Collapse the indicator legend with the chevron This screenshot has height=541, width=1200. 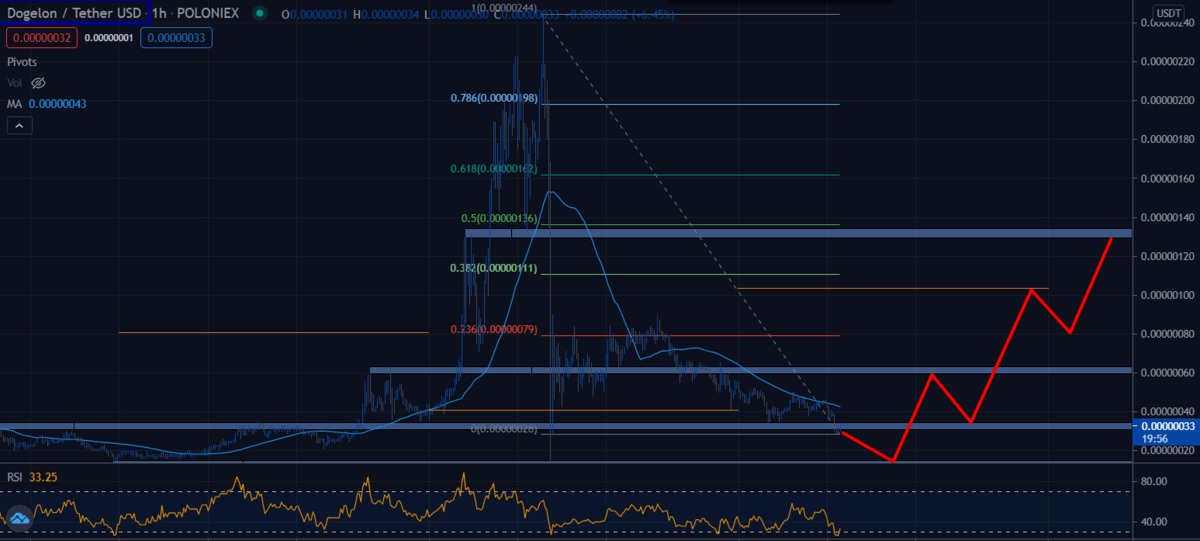[x=19, y=126]
